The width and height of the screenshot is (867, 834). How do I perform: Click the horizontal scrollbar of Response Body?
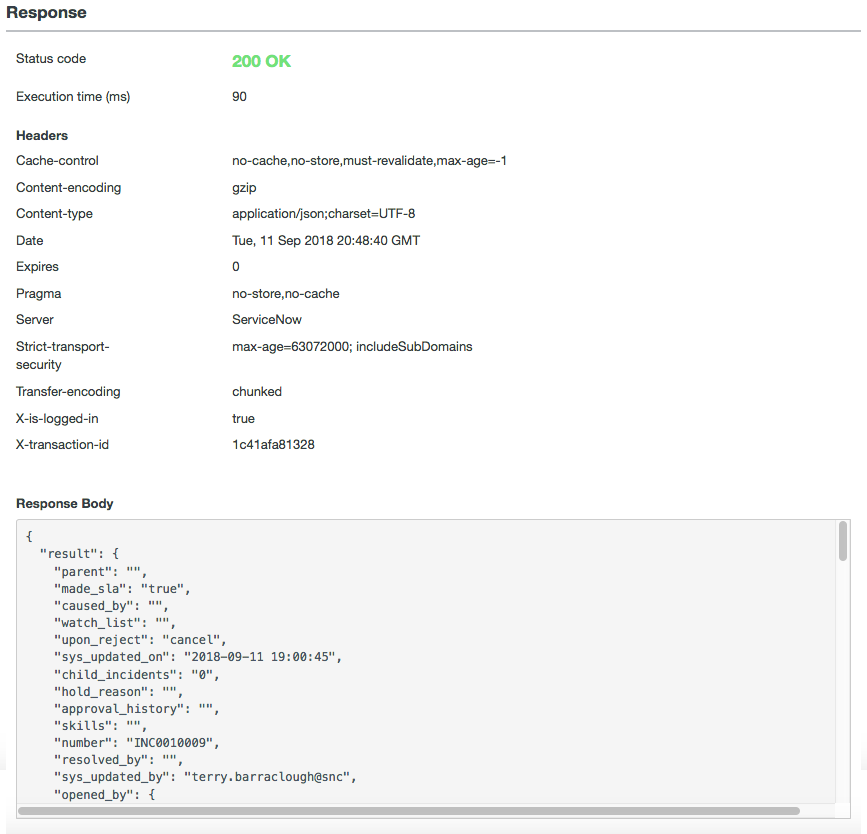click(409, 811)
